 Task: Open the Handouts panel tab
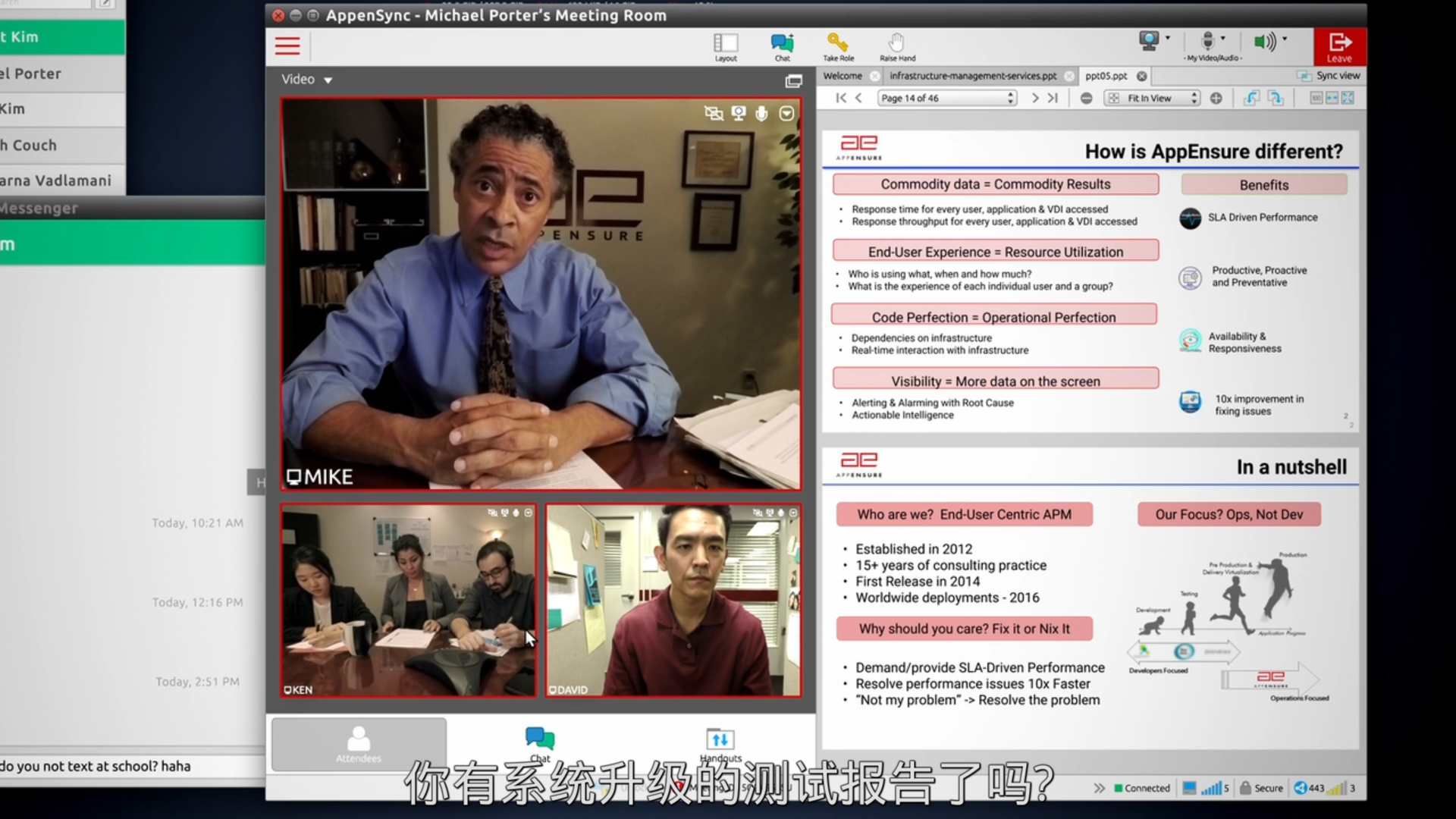coord(720,743)
